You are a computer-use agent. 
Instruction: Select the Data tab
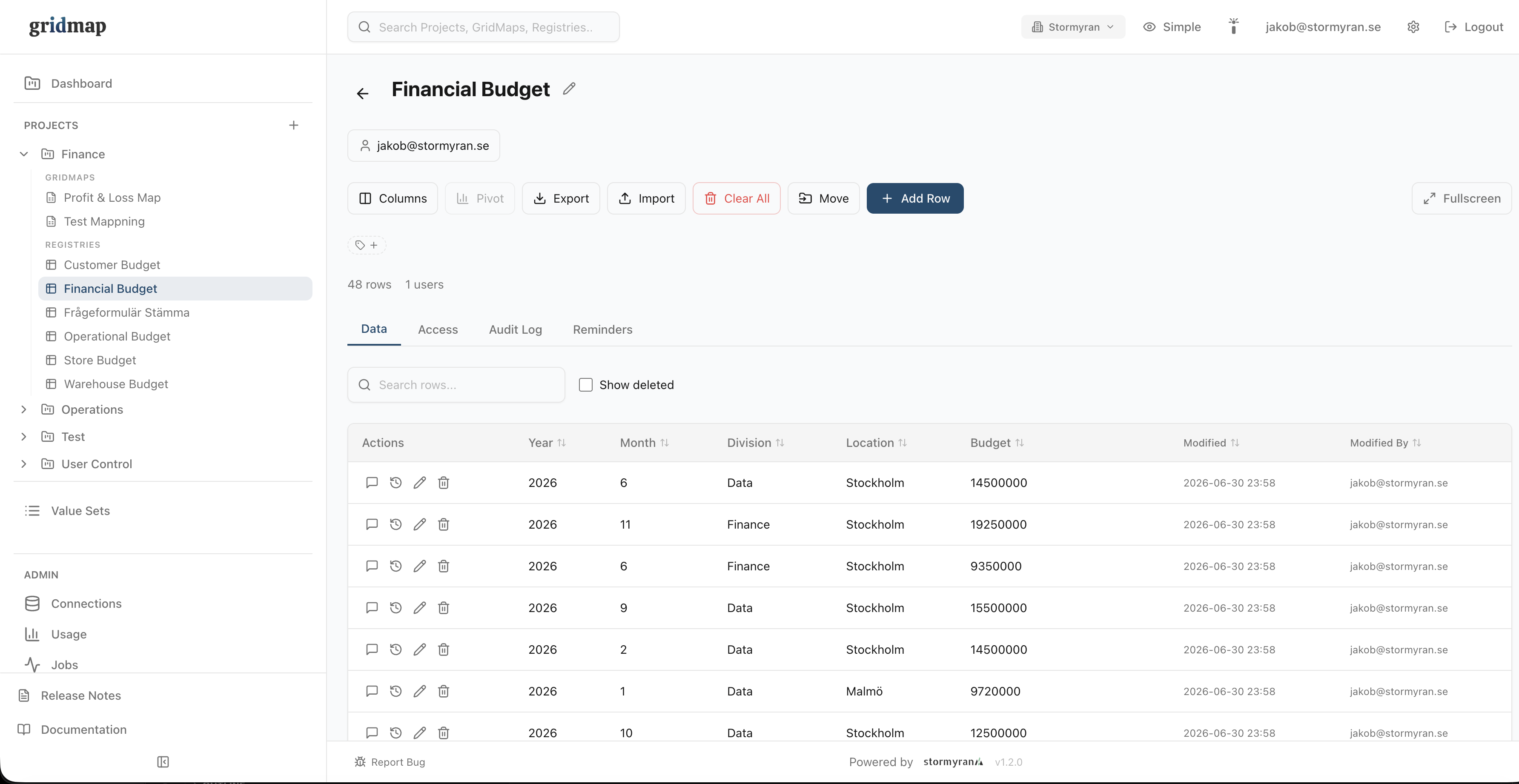click(374, 329)
